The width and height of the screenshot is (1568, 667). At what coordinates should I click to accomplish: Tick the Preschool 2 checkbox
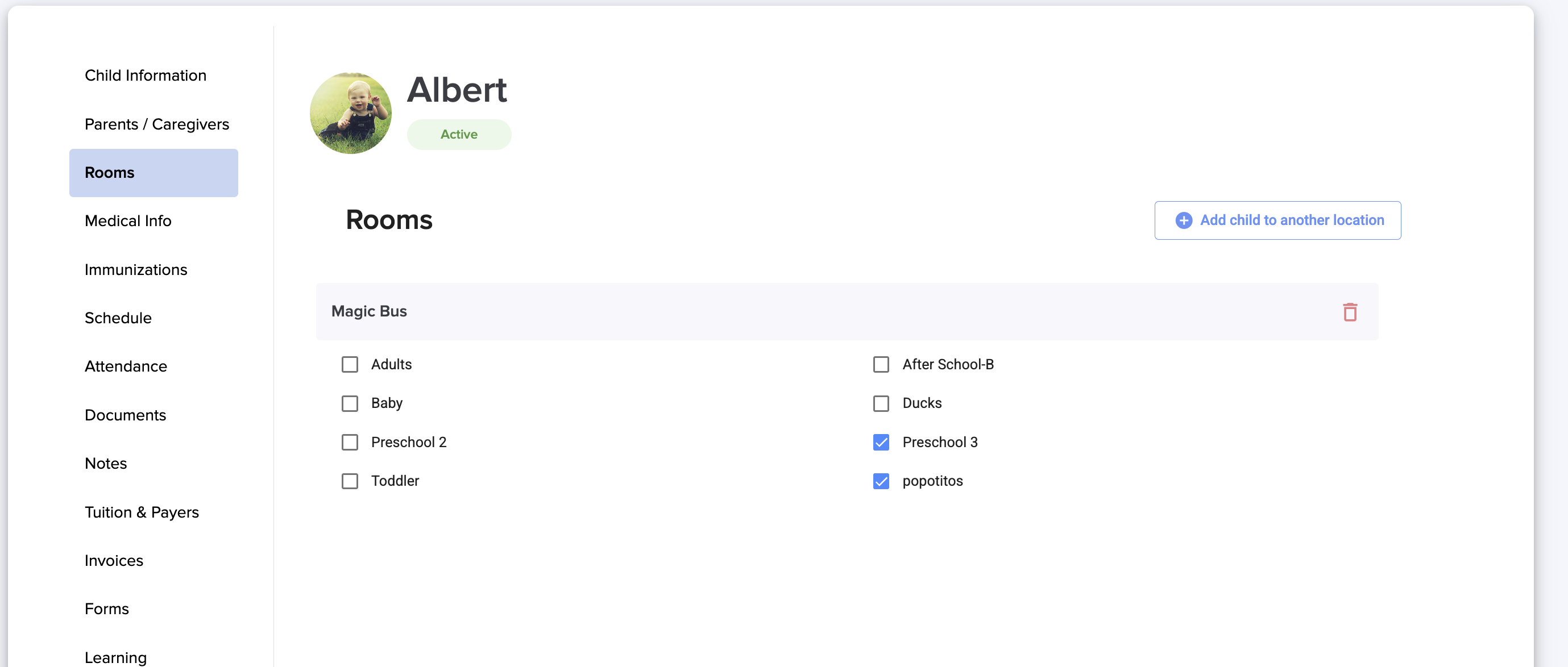coord(350,442)
